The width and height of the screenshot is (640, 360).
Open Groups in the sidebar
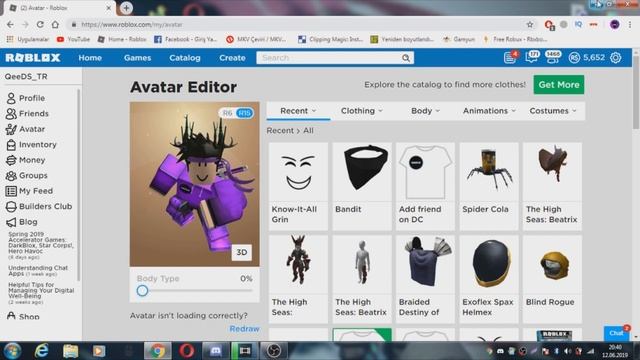(x=27, y=176)
